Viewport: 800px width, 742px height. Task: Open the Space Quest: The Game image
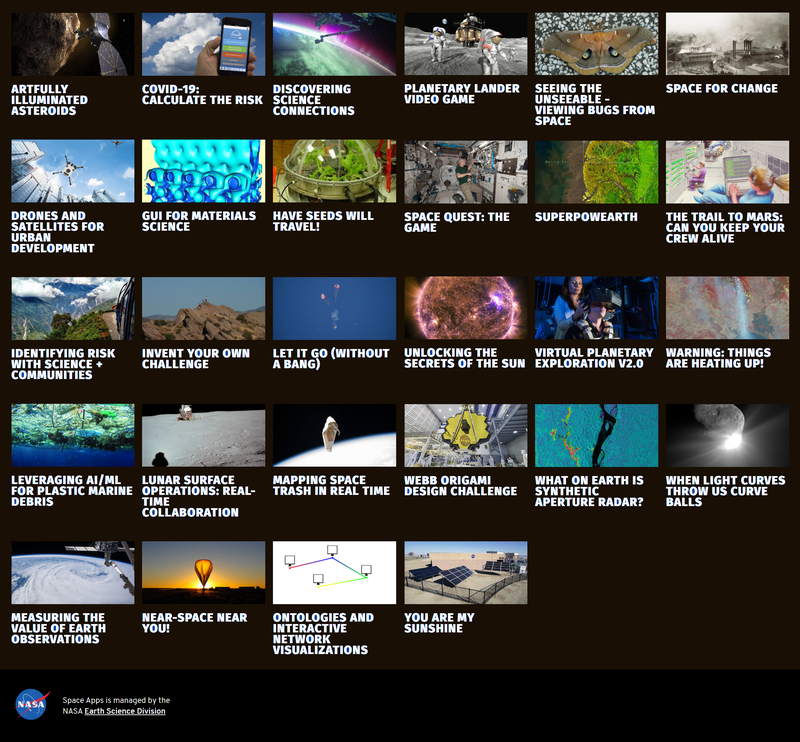[x=465, y=171]
